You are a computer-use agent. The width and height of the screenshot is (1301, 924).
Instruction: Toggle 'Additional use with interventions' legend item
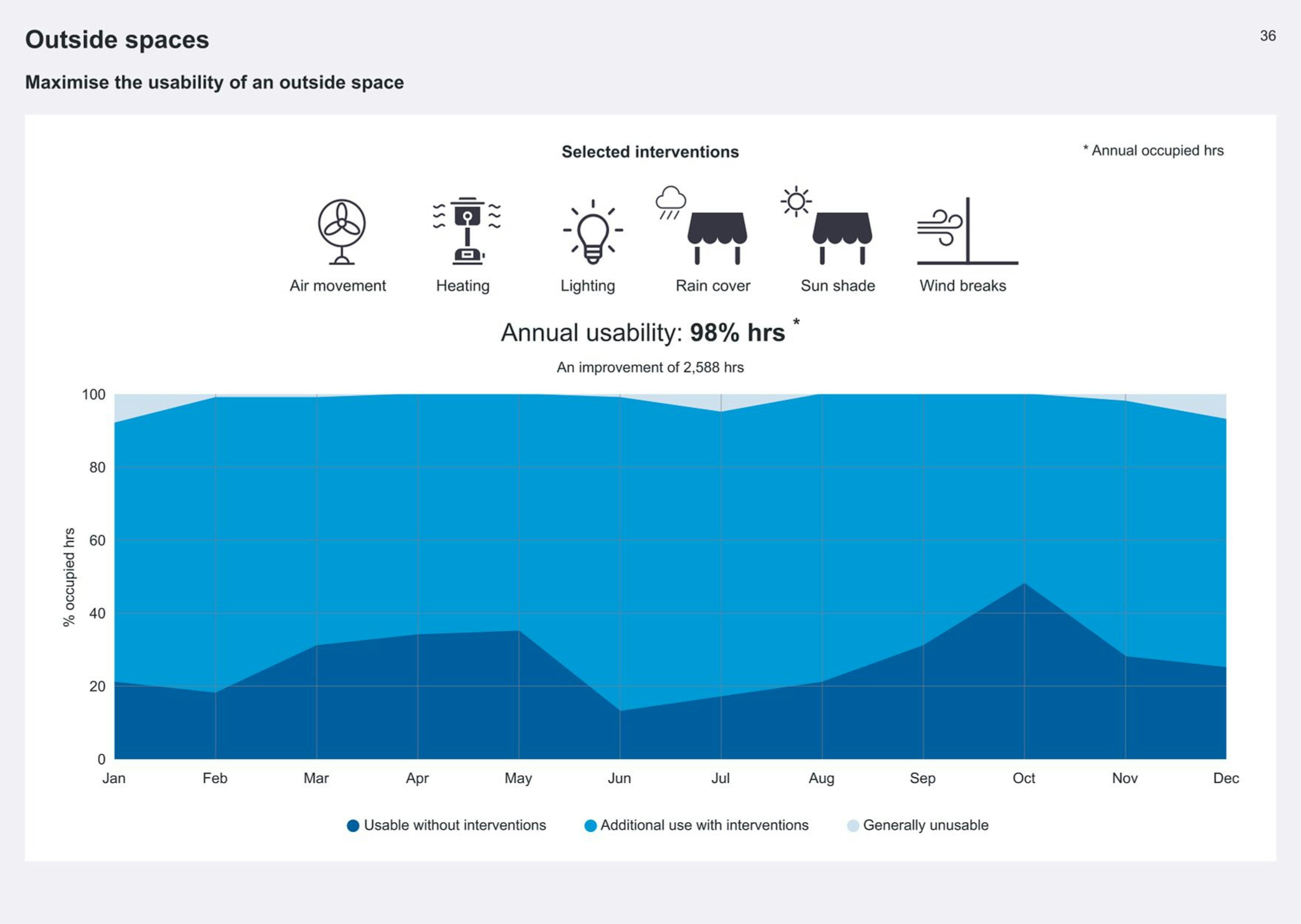point(704,825)
